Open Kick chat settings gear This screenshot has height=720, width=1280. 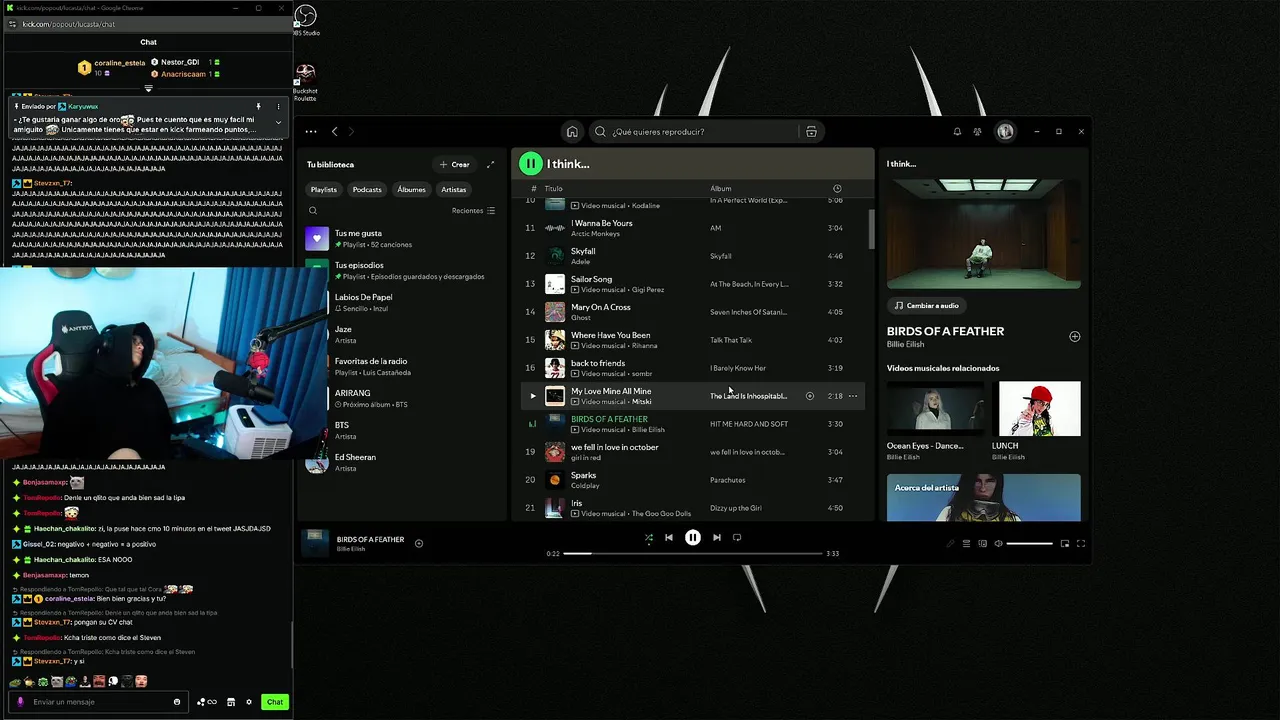coord(249,702)
